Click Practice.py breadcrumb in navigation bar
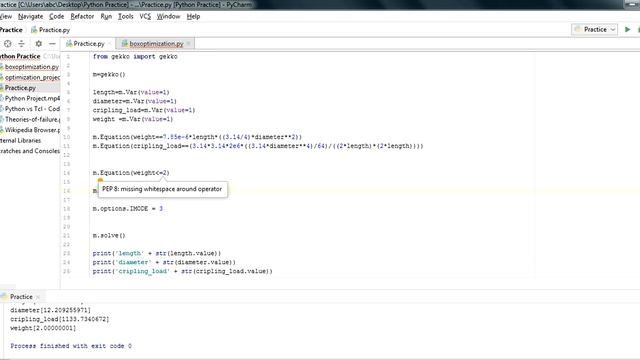Screen dimensions: 640x360 (x=51, y=30)
